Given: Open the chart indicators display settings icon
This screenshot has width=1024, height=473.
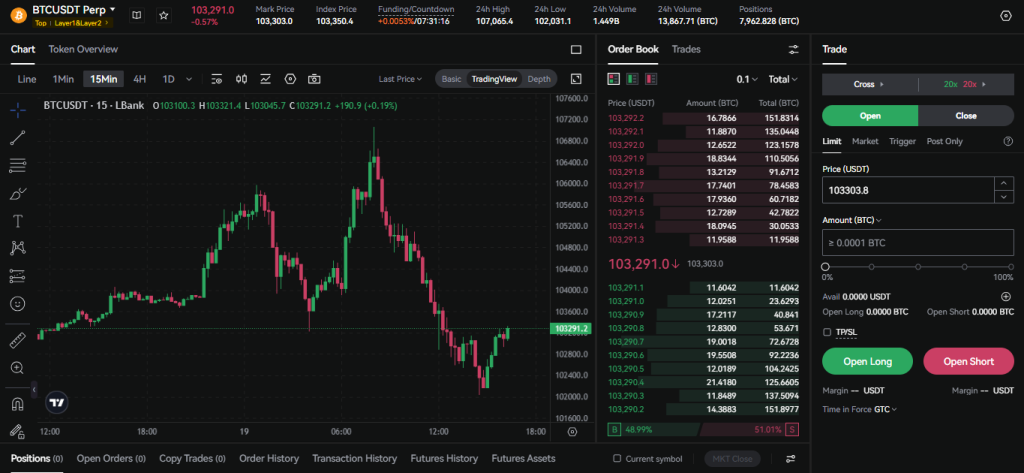Looking at the screenshot, I should [217, 79].
